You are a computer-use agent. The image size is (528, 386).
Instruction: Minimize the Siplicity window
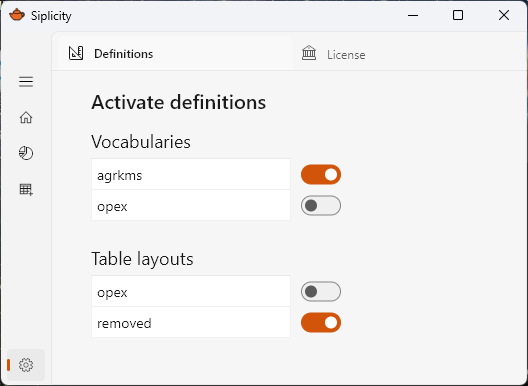point(413,15)
